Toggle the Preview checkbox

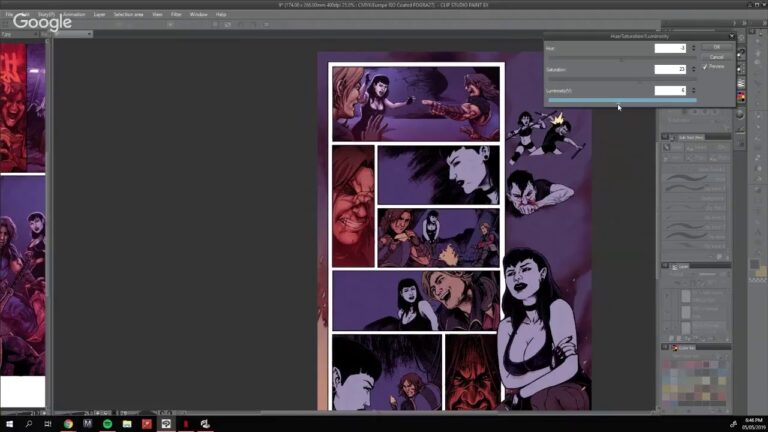705,67
